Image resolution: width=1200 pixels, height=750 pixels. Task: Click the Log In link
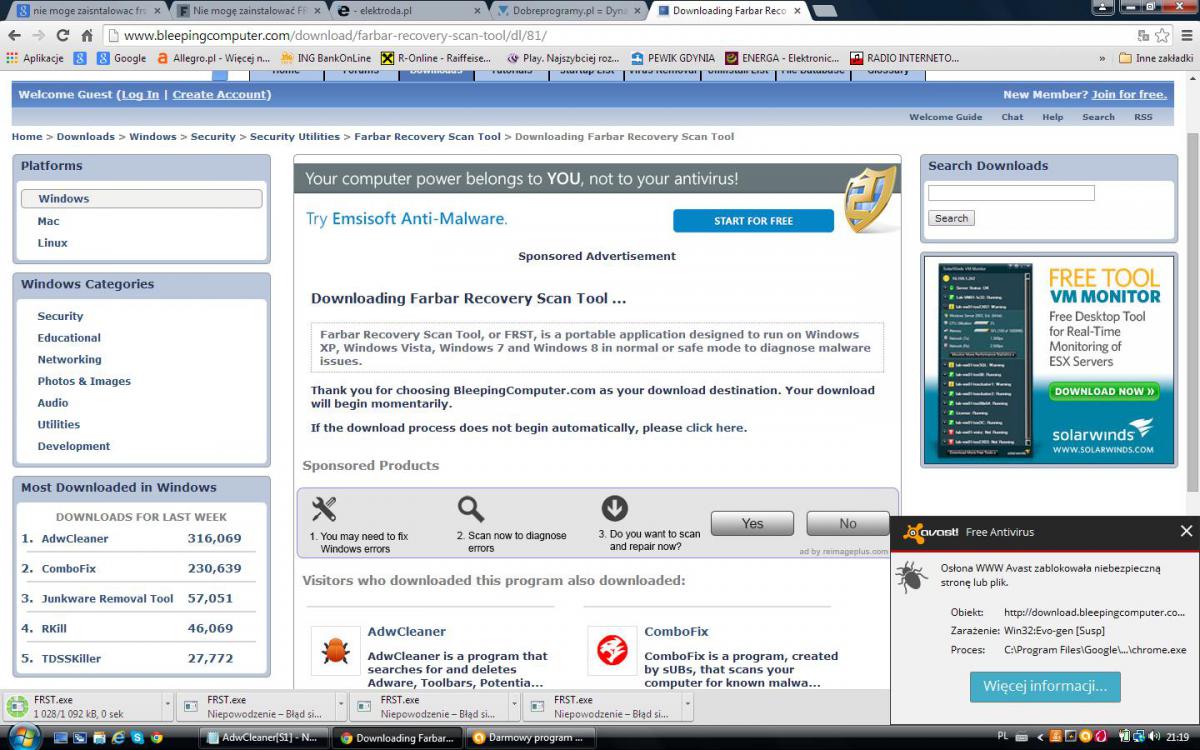pos(140,94)
